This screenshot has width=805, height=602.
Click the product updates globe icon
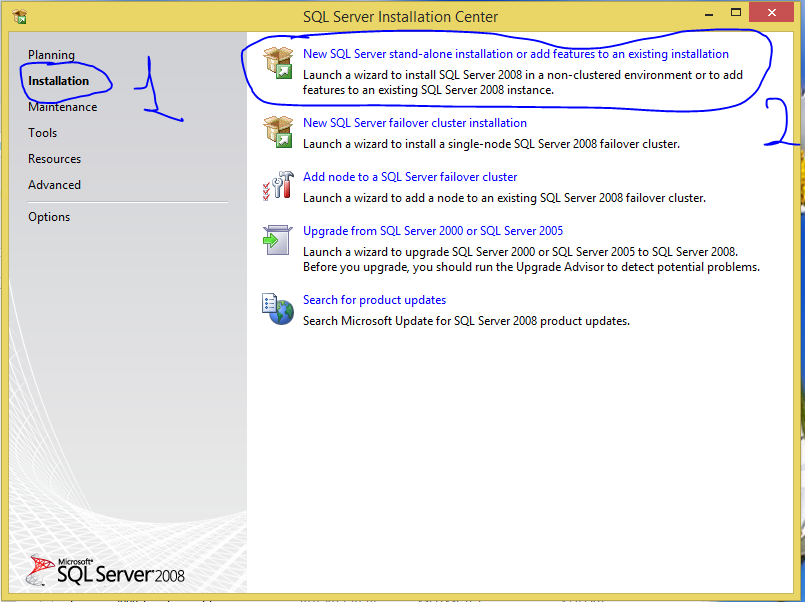[x=278, y=309]
